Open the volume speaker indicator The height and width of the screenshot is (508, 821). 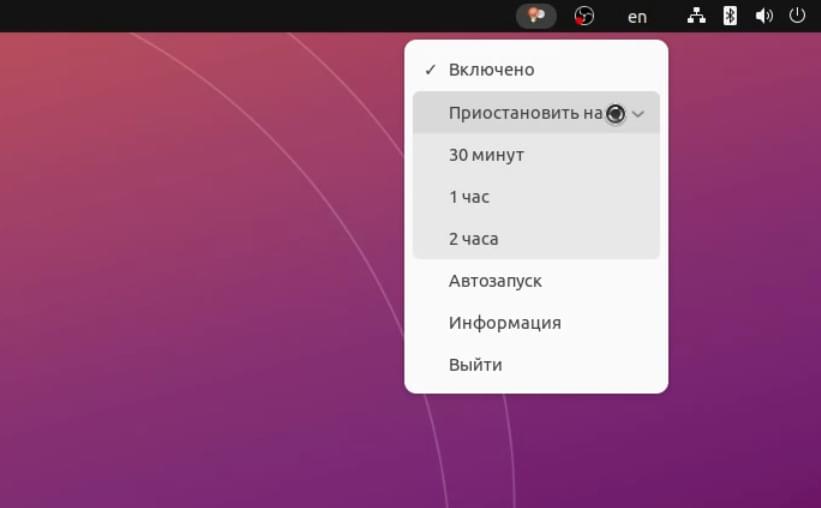[x=764, y=16]
